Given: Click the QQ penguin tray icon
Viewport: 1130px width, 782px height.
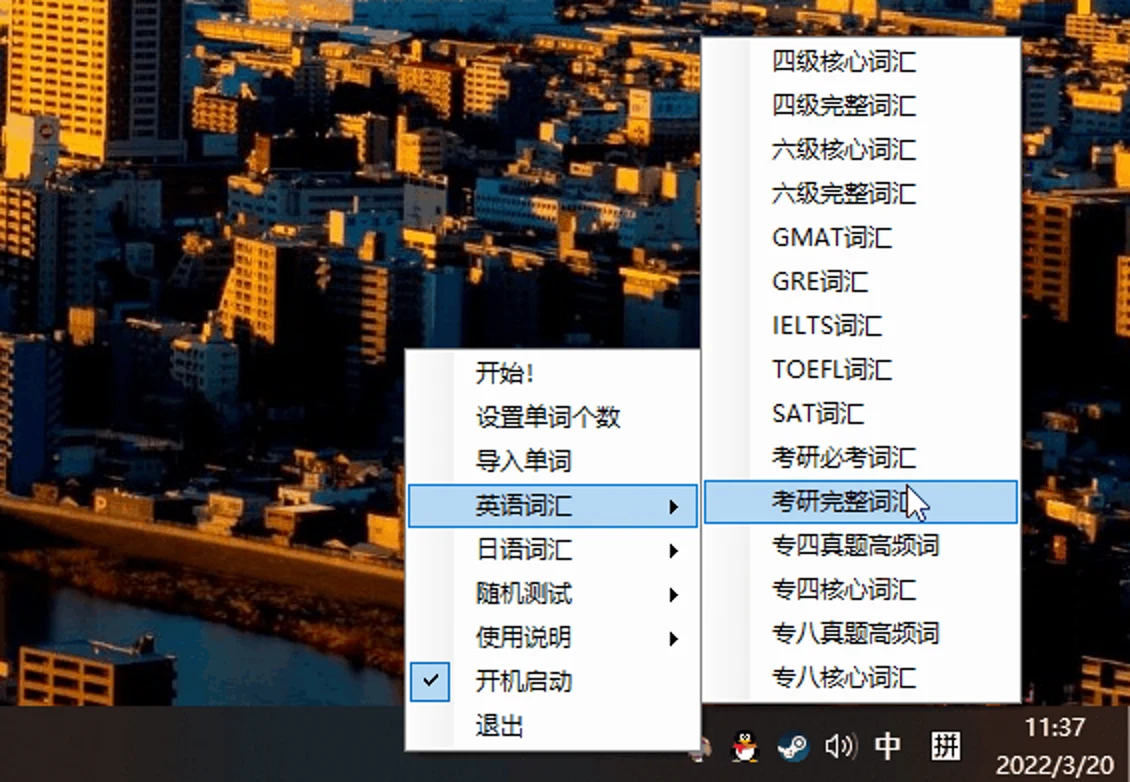Looking at the screenshot, I should pyautogui.click(x=745, y=747).
